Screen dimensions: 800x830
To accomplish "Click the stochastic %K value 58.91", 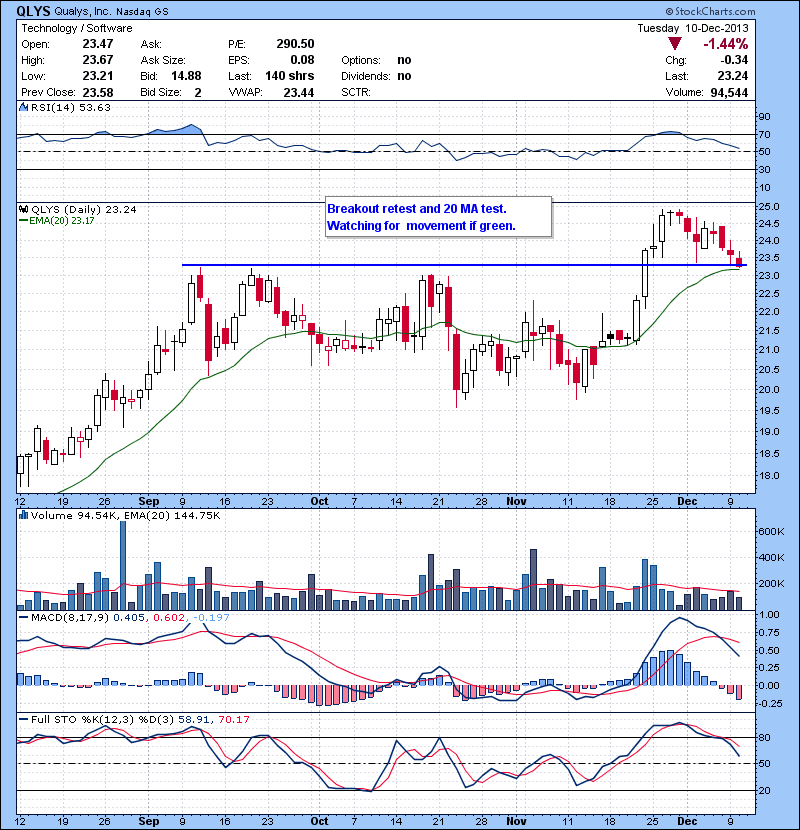I will click(x=194, y=719).
